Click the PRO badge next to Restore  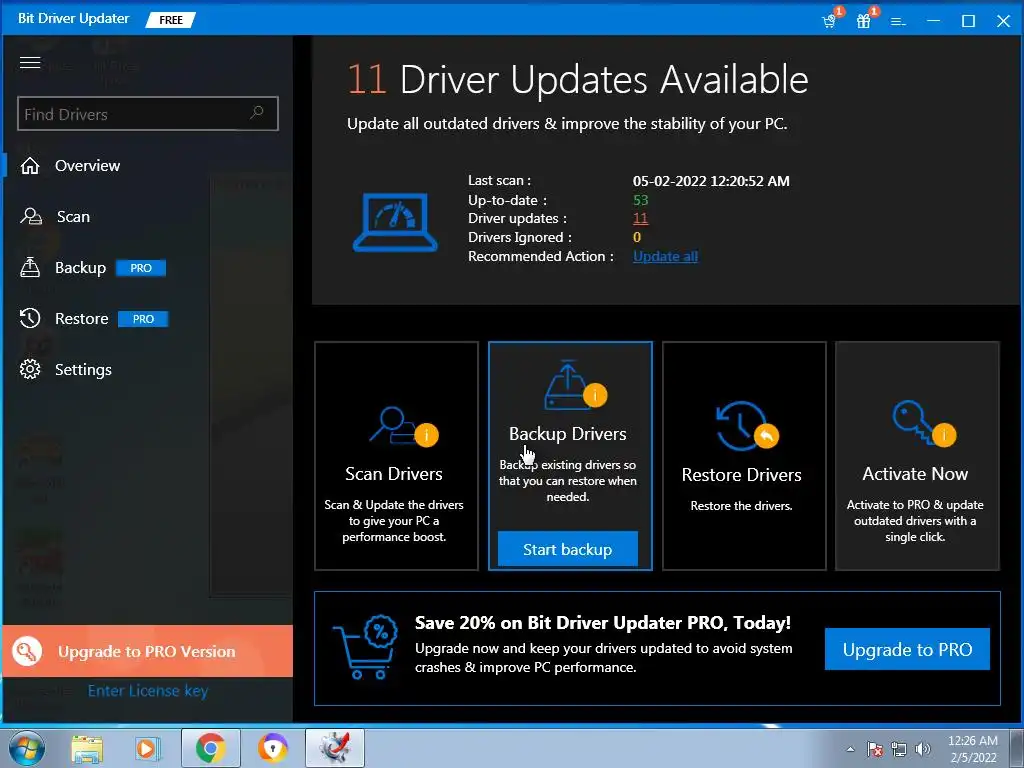tap(143, 319)
